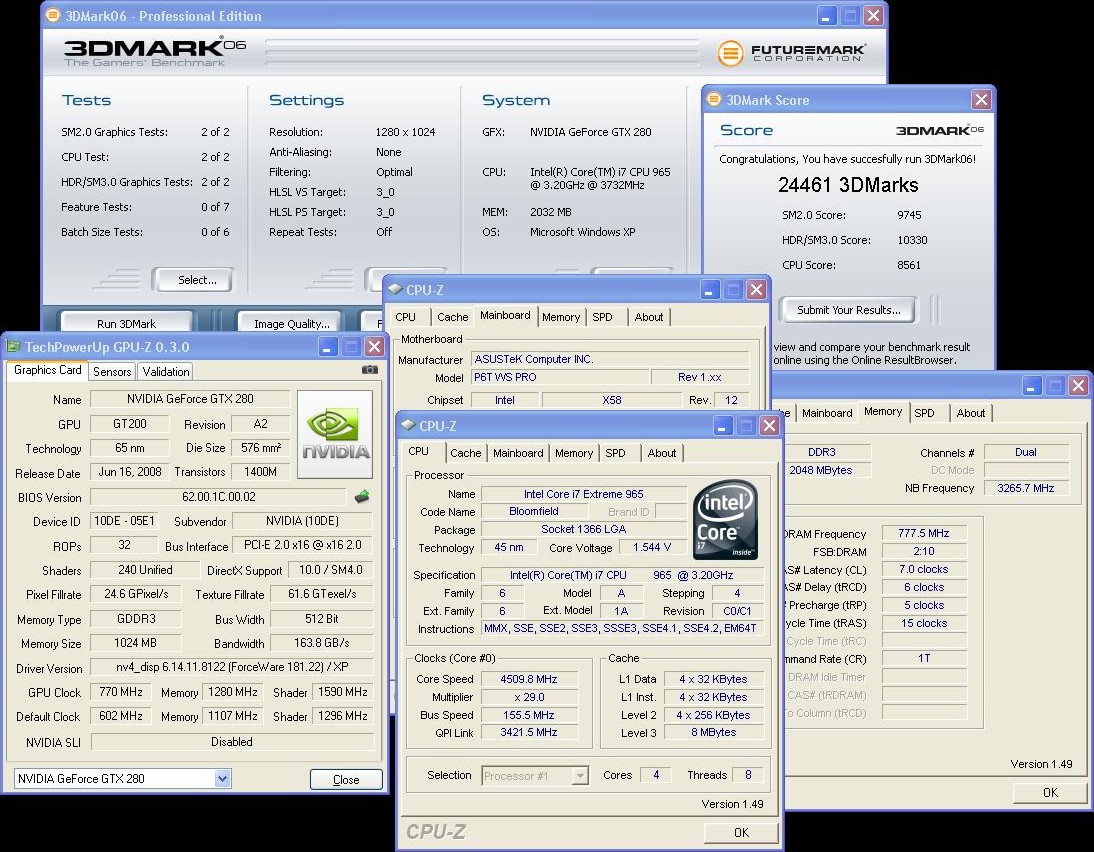The height and width of the screenshot is (852, 1094).
Task: Close the CPU-Z Memory window
Action: [1078, 384]
